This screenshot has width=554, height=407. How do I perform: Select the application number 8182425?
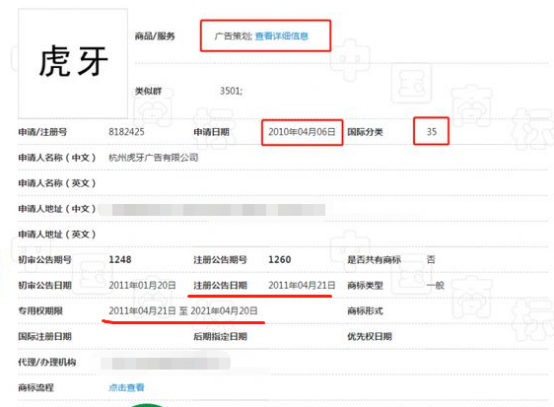[126, 132]
